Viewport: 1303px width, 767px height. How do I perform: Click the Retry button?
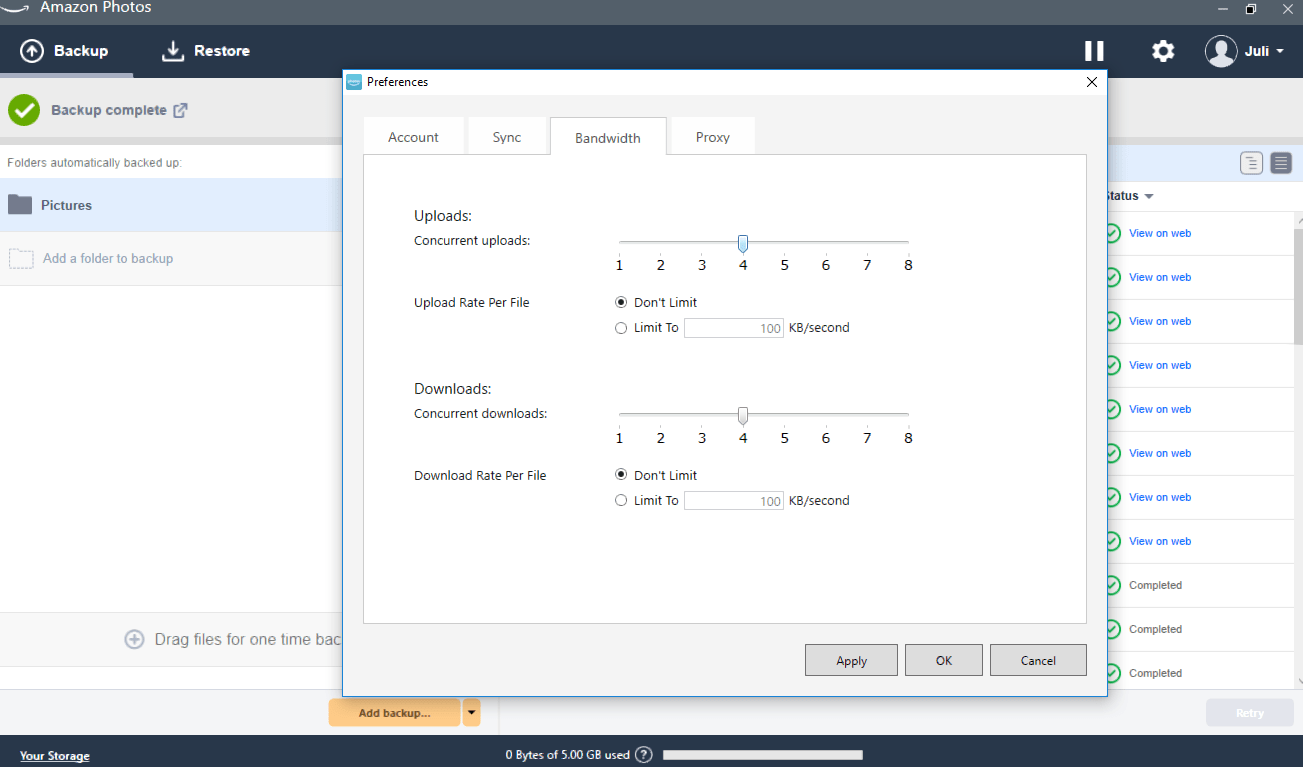[x=1250, y=713]
